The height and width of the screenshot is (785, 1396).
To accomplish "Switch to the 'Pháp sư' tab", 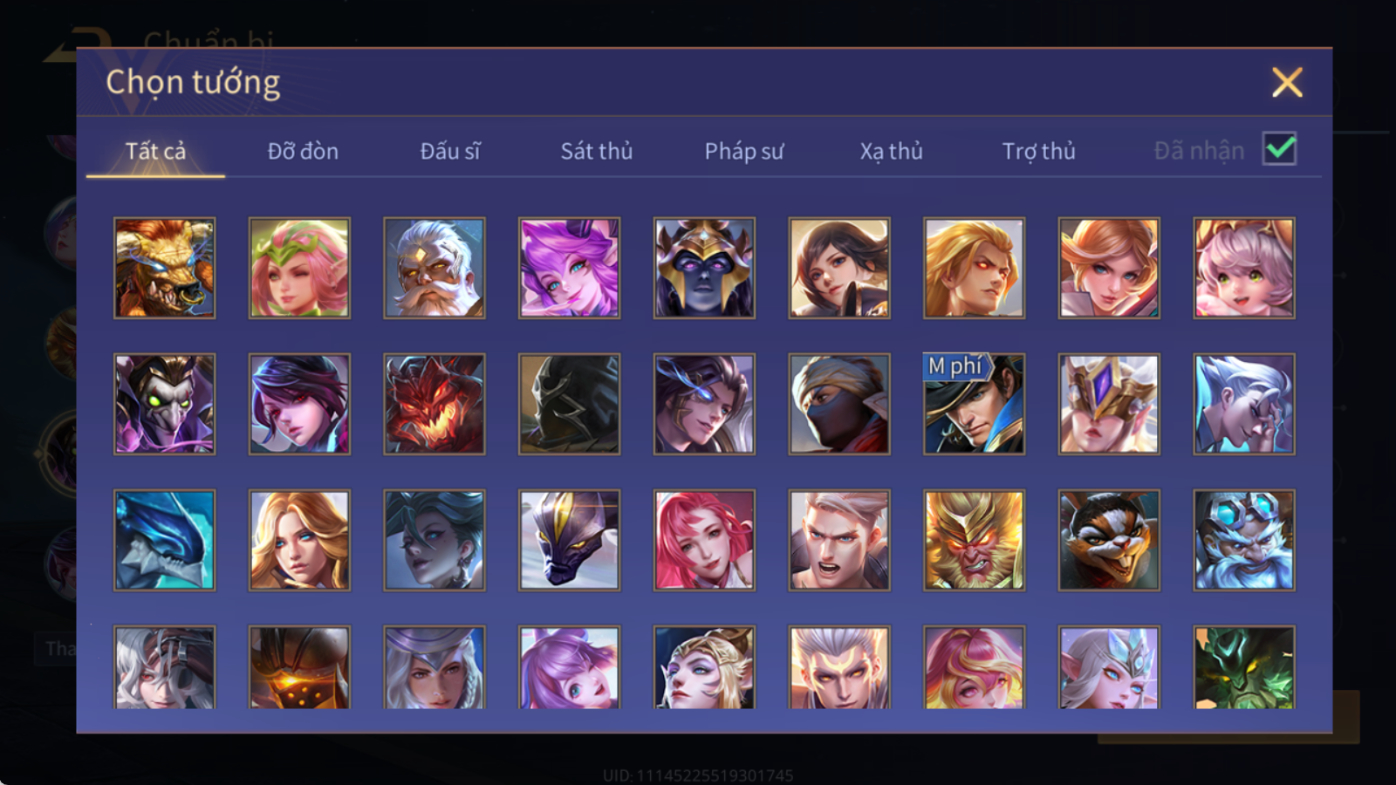I will (x=744, y=151).
